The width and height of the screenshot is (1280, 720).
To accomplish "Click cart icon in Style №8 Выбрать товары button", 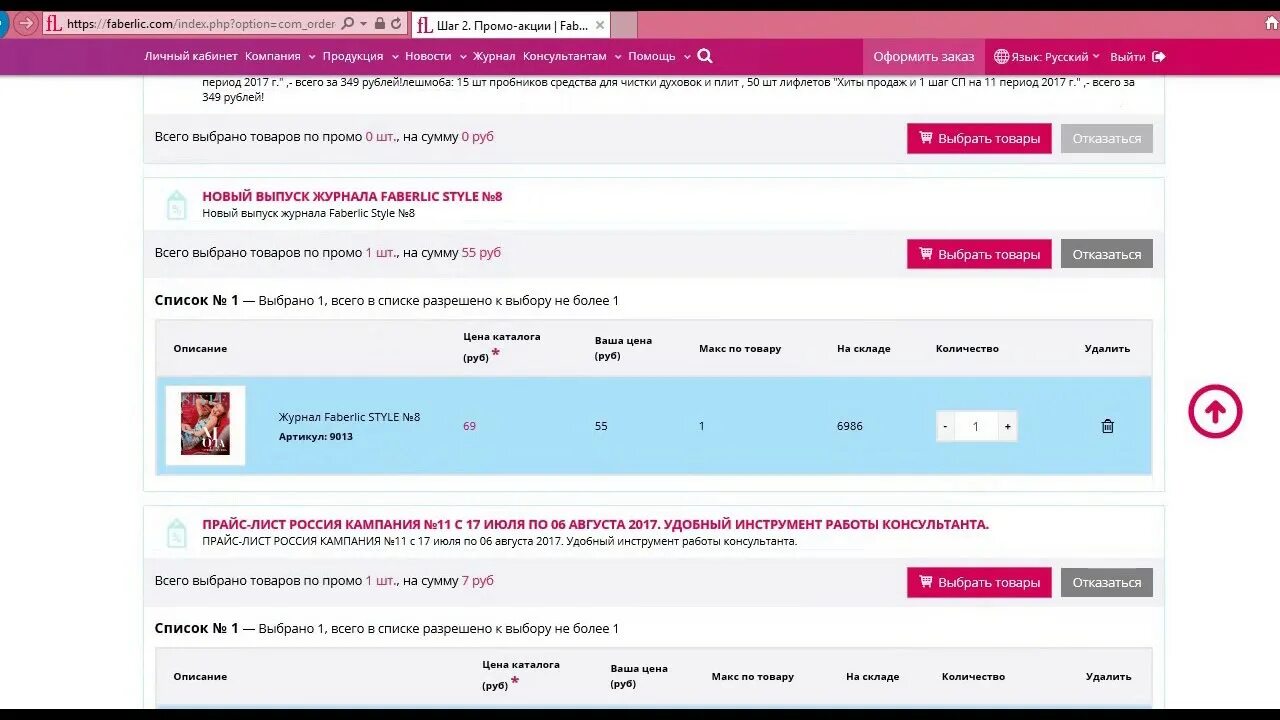I will tap(926, 253).
